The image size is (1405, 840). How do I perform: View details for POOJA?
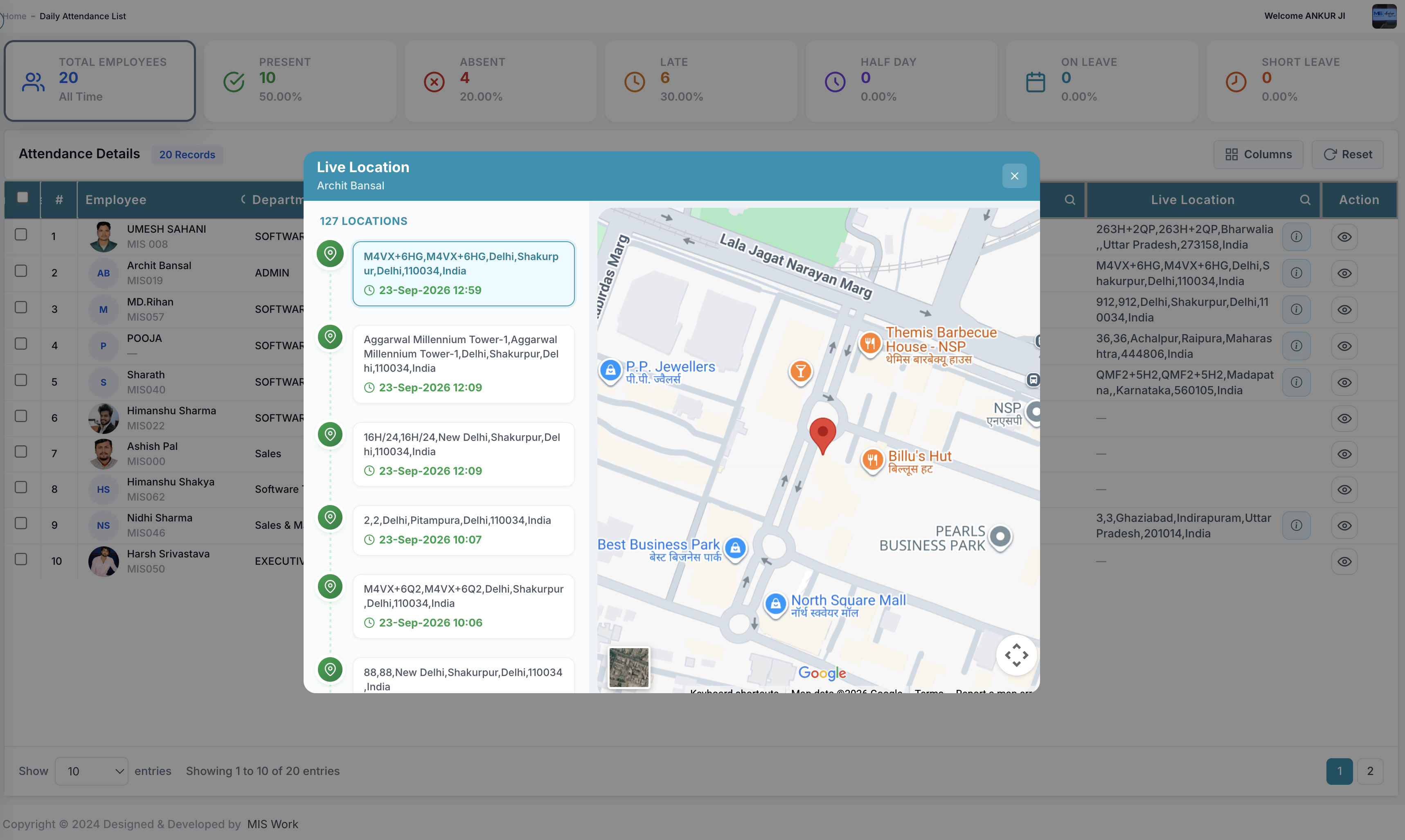[x=1344, y=346]
